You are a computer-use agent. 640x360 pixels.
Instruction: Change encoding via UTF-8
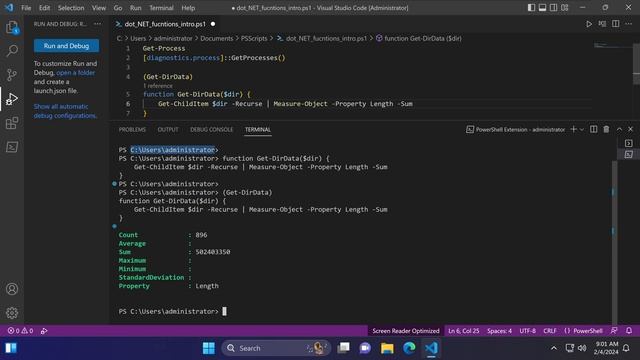pyautogui.click(x=527, y=331)
